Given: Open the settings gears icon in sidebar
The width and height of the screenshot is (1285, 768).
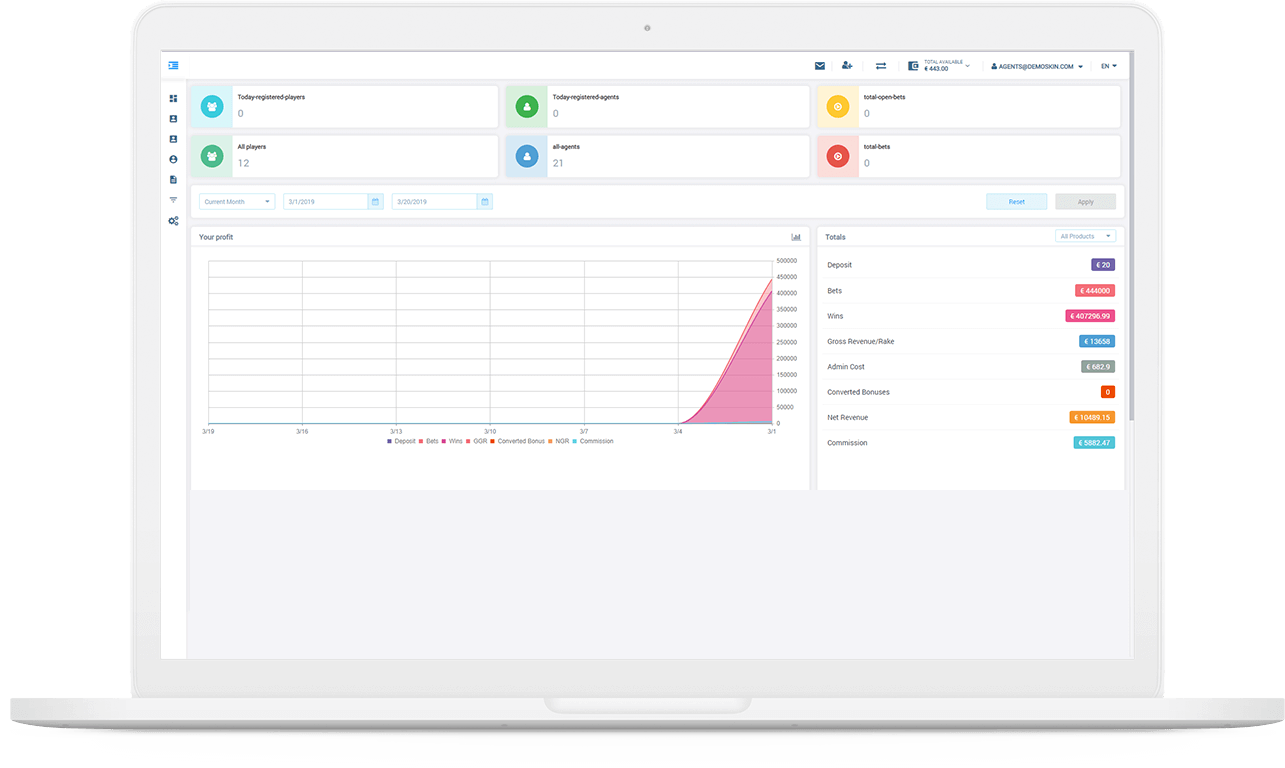Looking at the screenshot, I should [173, 221].
